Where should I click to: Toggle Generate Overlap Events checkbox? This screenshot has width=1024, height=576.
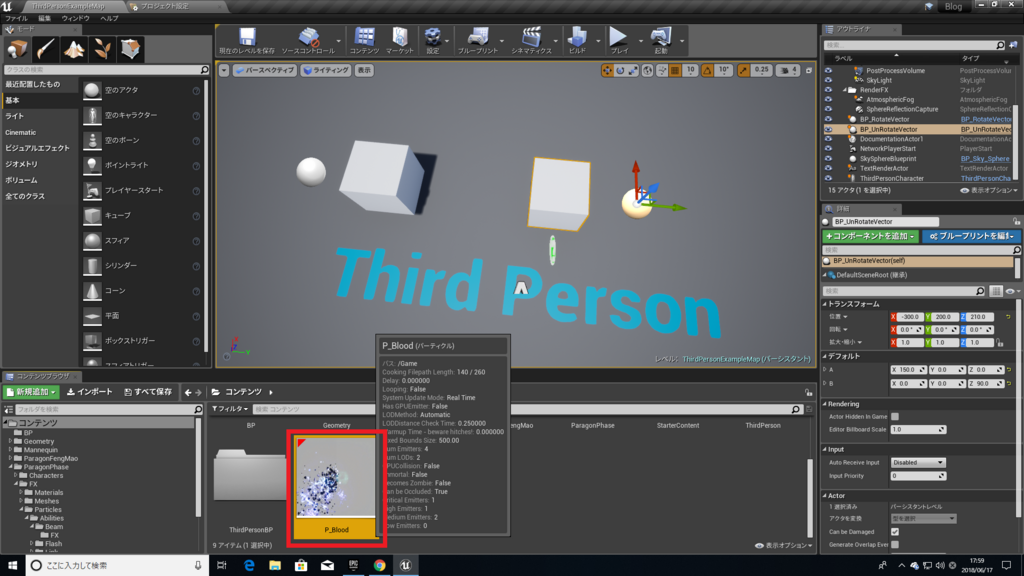895,544
